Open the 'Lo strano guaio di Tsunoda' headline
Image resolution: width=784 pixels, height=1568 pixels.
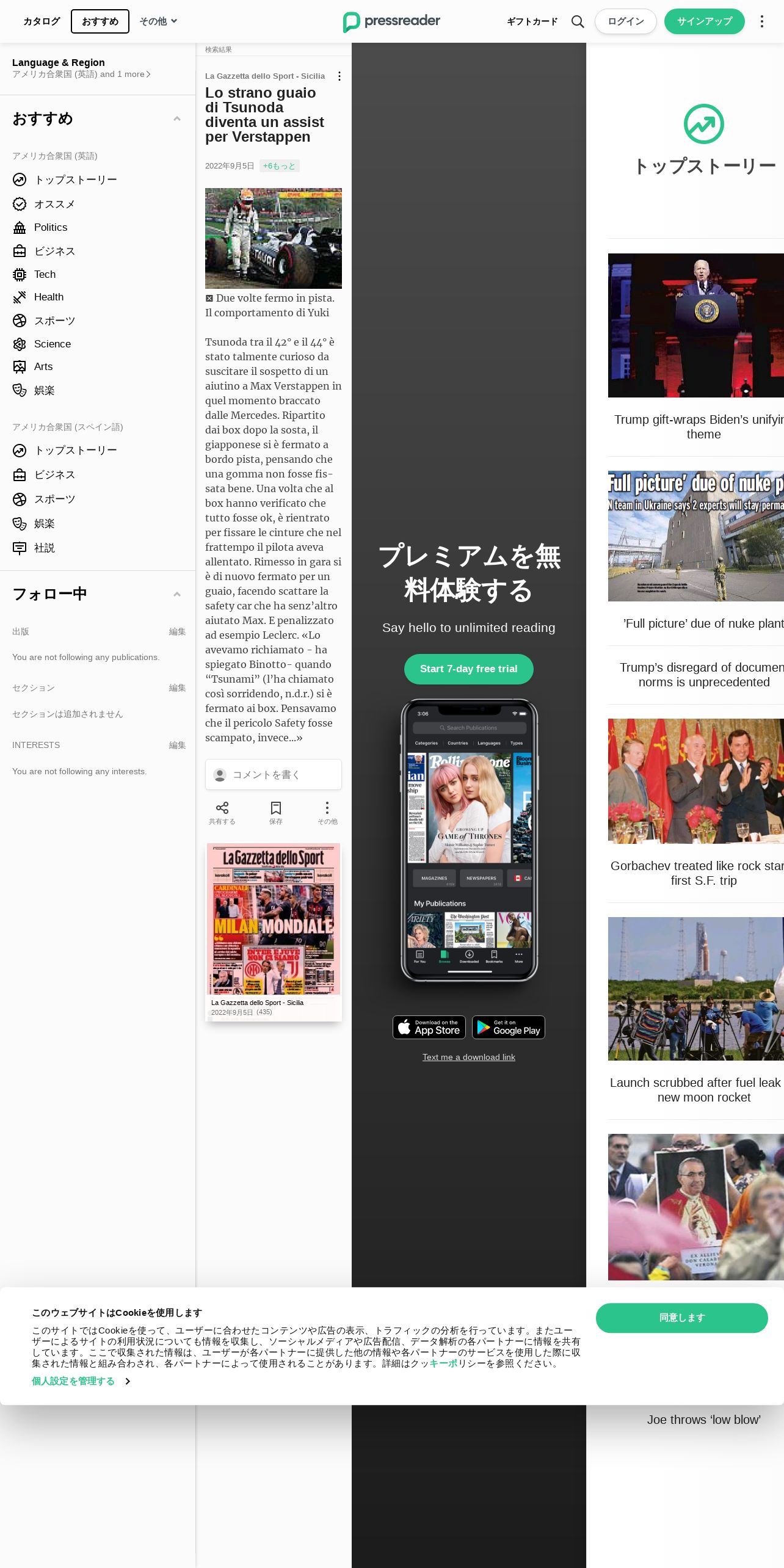pos(264,115)
